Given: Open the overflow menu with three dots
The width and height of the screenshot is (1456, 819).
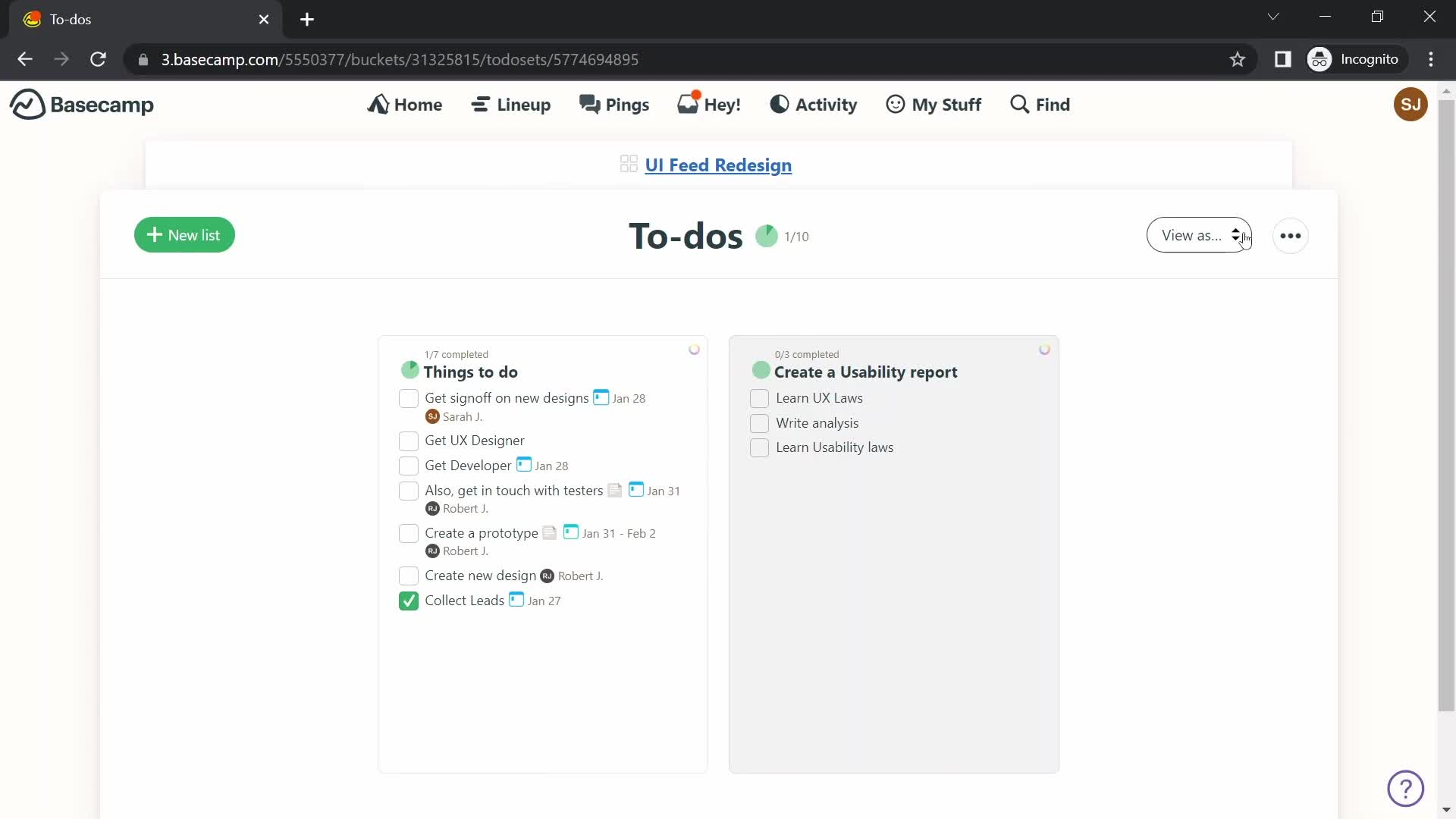Looking at the screenshot, I should coord(1290,235).
